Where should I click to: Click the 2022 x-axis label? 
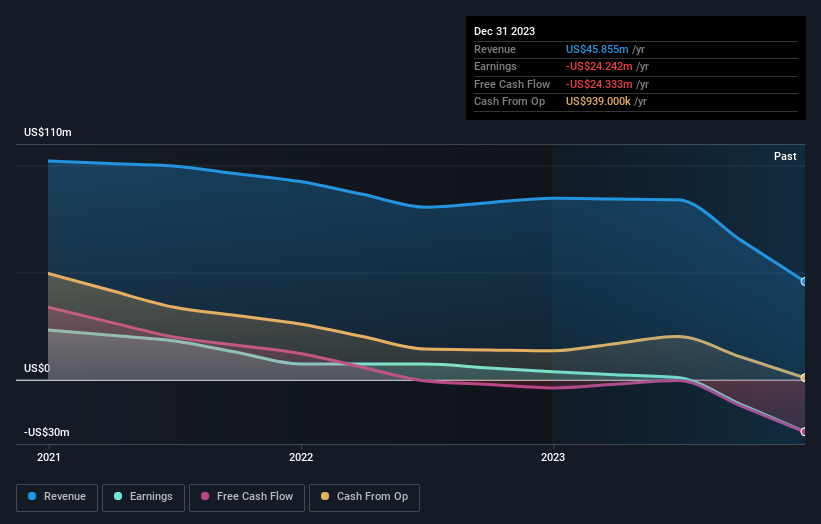tap(301, 457)
